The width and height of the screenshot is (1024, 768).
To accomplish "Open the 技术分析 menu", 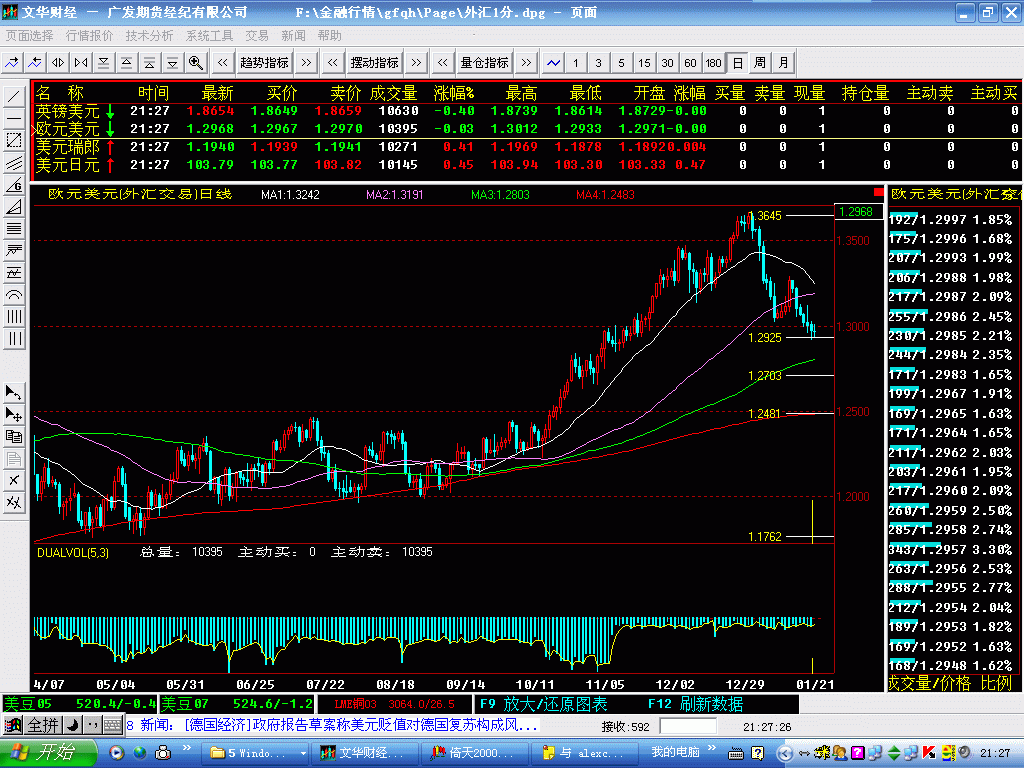I will 150,35.
